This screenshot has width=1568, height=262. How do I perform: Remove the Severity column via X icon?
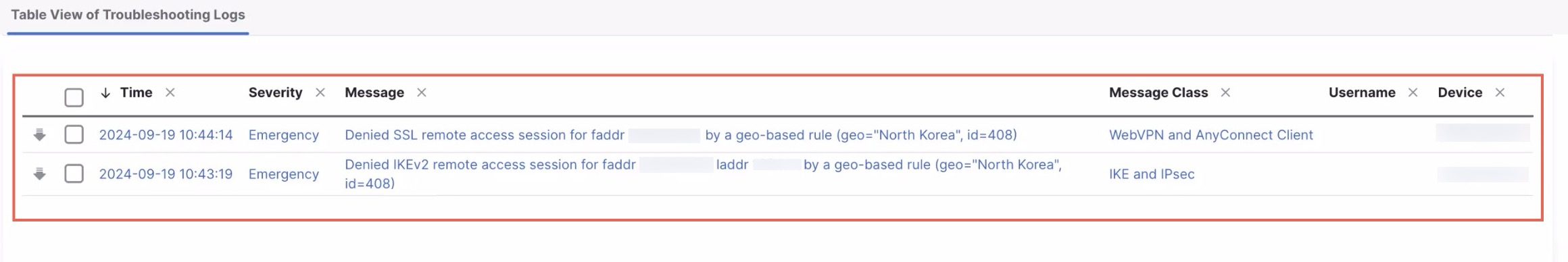coord(320,93)
